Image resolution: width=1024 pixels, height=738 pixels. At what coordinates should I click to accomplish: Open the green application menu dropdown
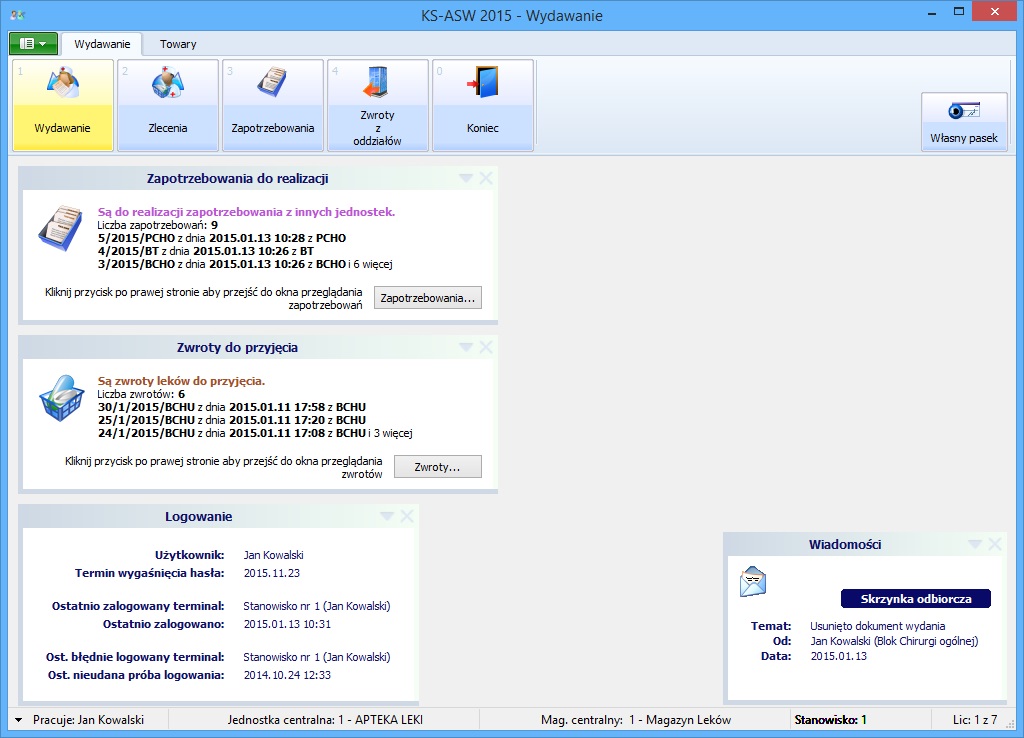click(33, 44)
